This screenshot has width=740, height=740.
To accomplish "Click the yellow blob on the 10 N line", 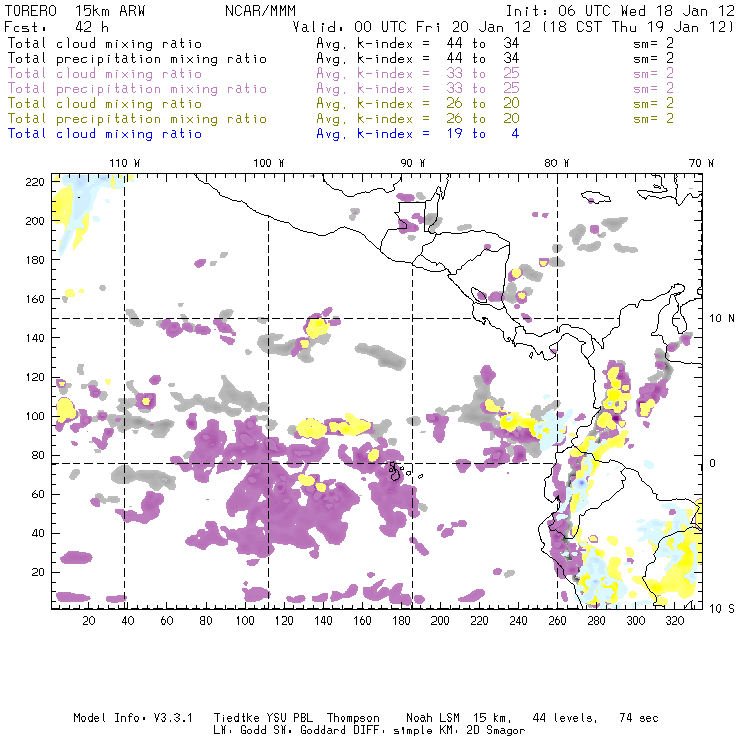I will 318,326.
